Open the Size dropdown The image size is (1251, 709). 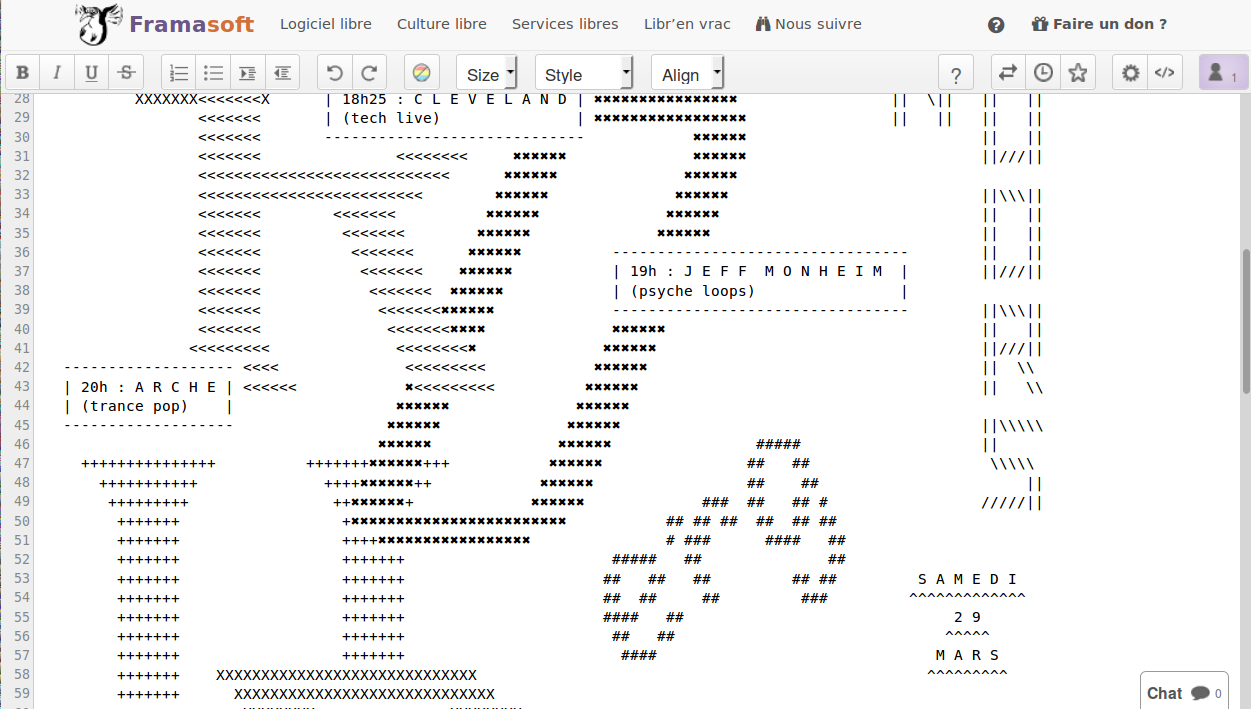[x=488, y=74]
